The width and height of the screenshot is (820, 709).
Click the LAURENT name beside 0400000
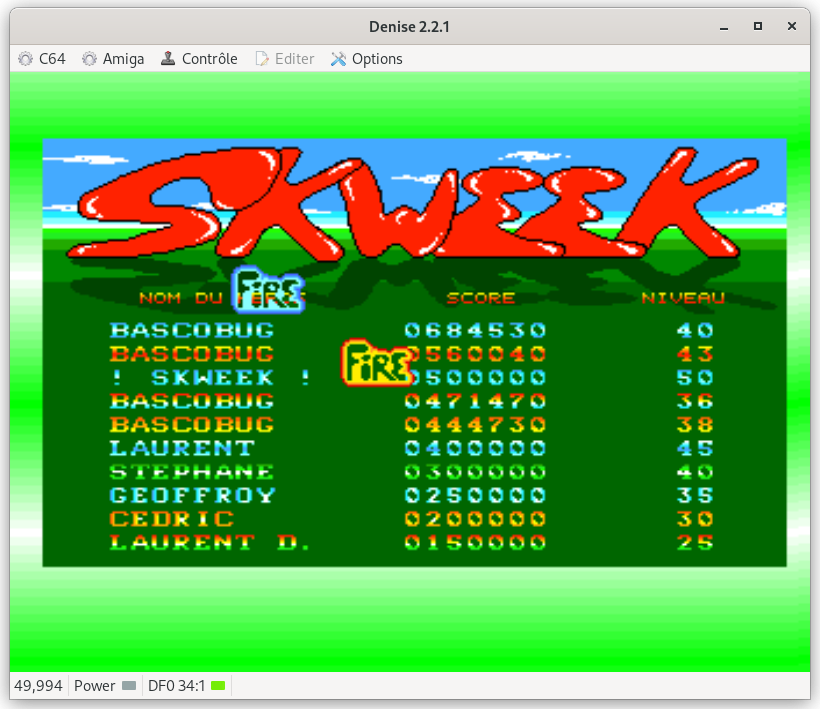click(182, 448)
